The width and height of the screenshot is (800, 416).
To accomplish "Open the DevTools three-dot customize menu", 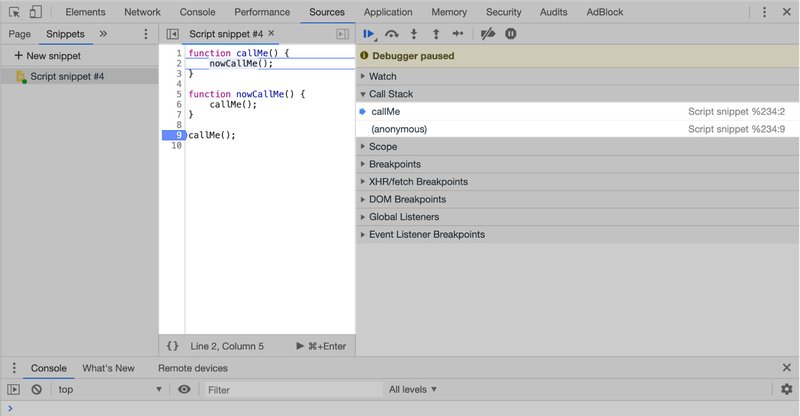I will [764, 12].
